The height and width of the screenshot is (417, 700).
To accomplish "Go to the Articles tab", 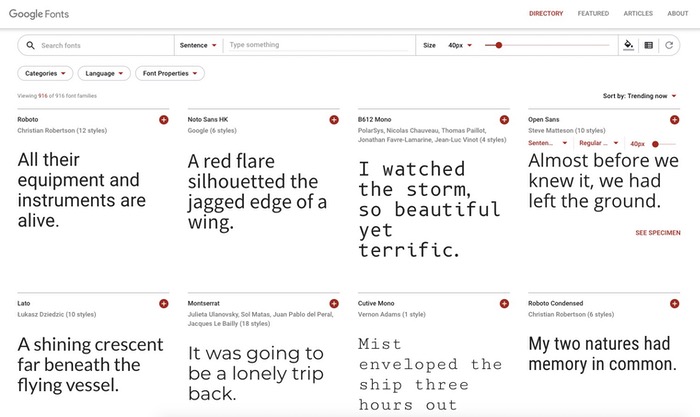I will tap(638, 13).
